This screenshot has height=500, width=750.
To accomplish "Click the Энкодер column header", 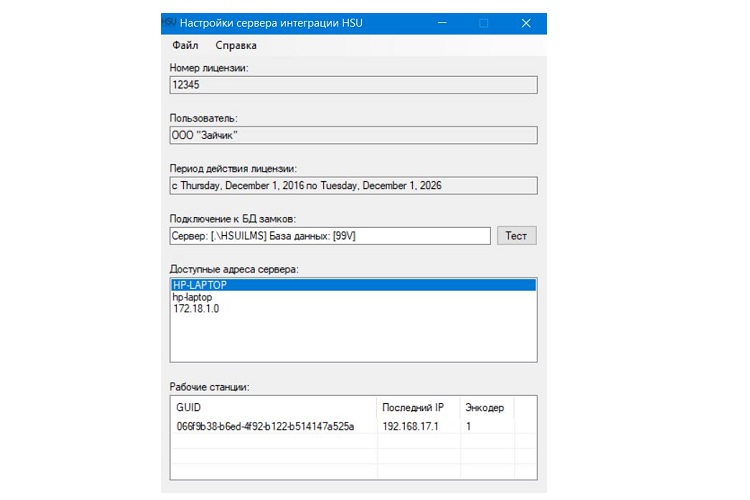I will (485, 408).
